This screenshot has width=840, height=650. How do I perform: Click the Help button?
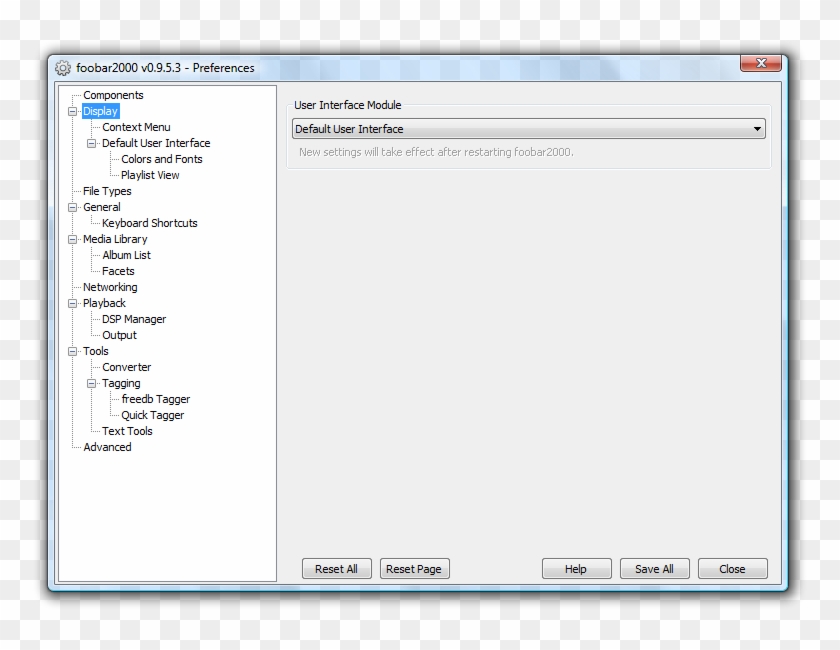576,568
